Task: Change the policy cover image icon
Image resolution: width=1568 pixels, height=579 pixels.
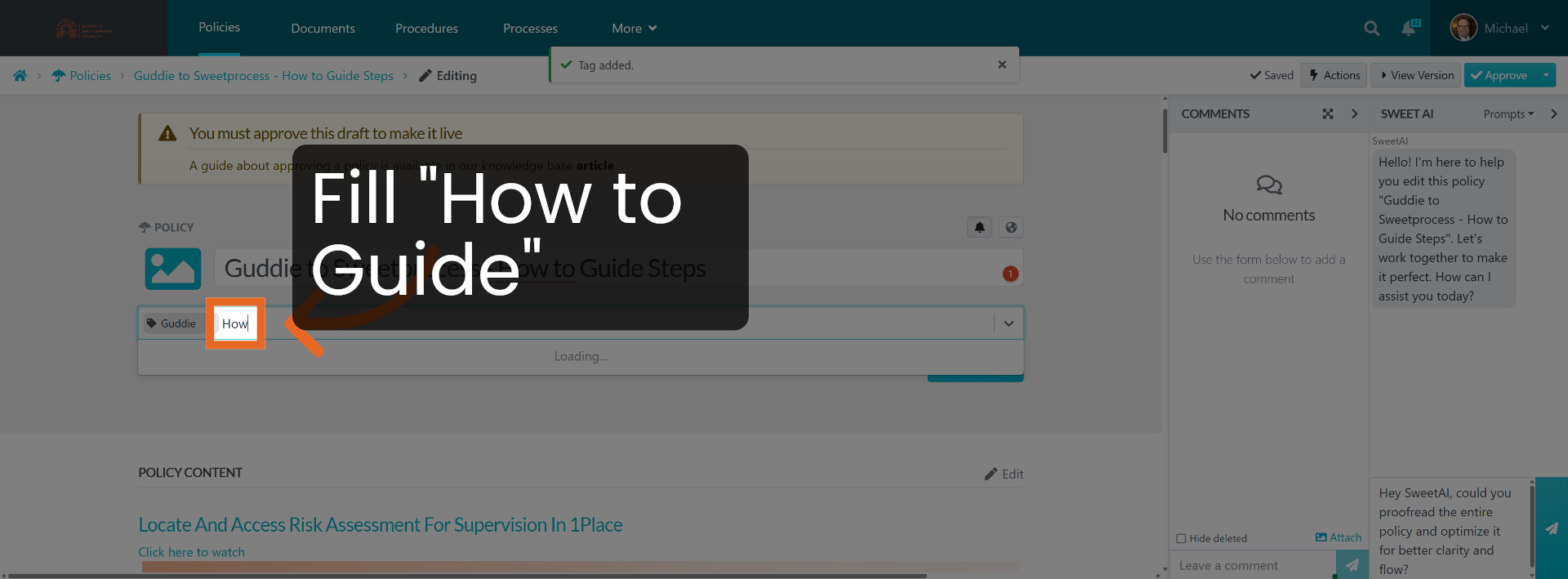Action: (173, 269)
